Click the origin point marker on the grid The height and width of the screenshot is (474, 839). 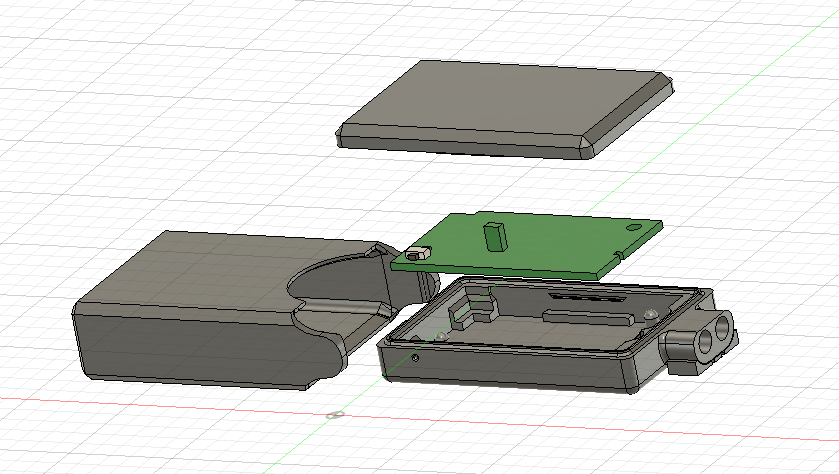[x=336, y=414]
